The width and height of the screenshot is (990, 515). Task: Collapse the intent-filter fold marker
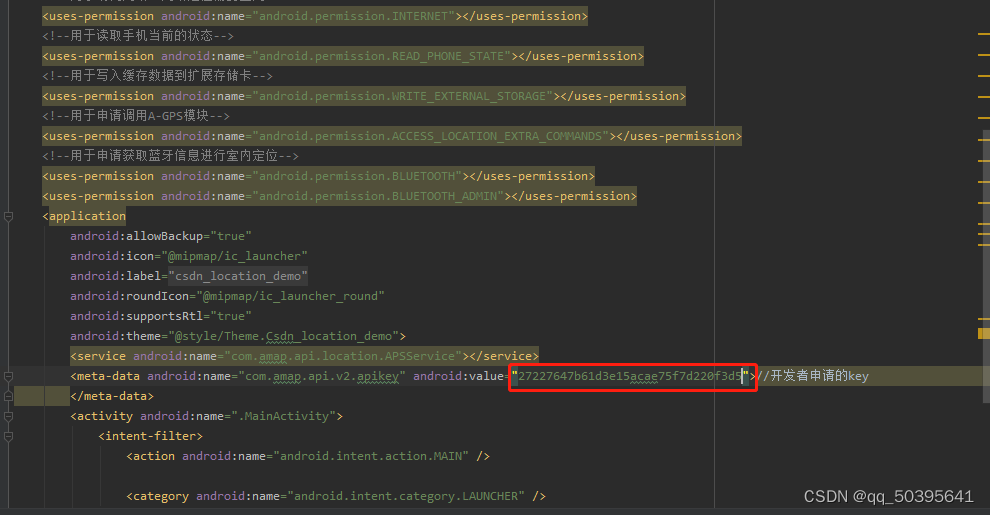coord(8,437)
